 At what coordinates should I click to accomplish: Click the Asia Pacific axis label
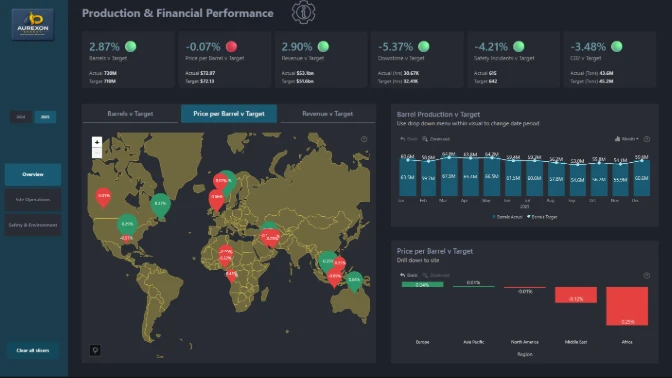coord(474,342)
